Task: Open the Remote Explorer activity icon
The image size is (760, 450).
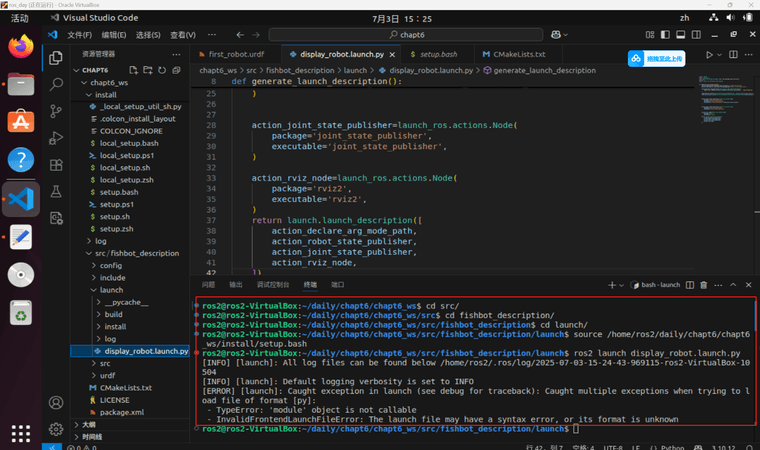Action: coord(56,218)
